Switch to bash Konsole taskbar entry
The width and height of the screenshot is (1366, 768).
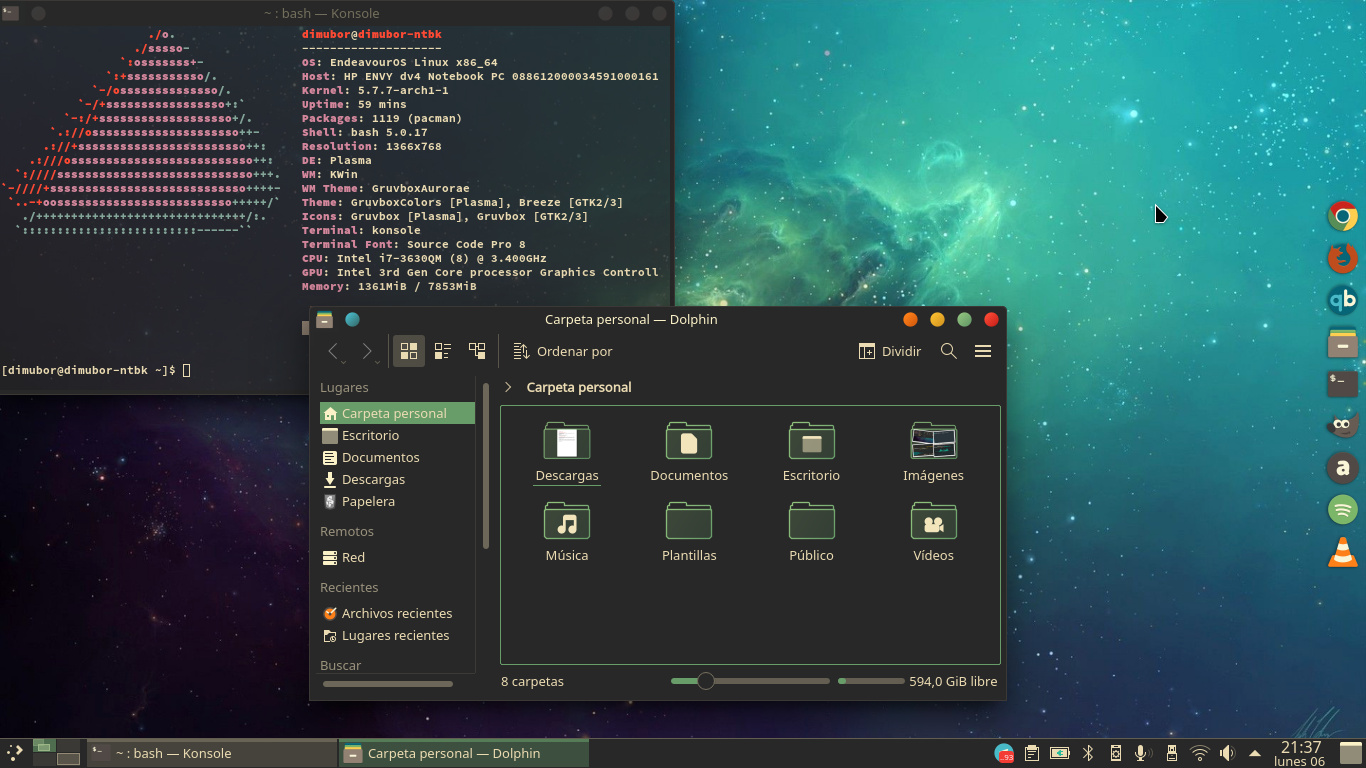pos(211,753)
